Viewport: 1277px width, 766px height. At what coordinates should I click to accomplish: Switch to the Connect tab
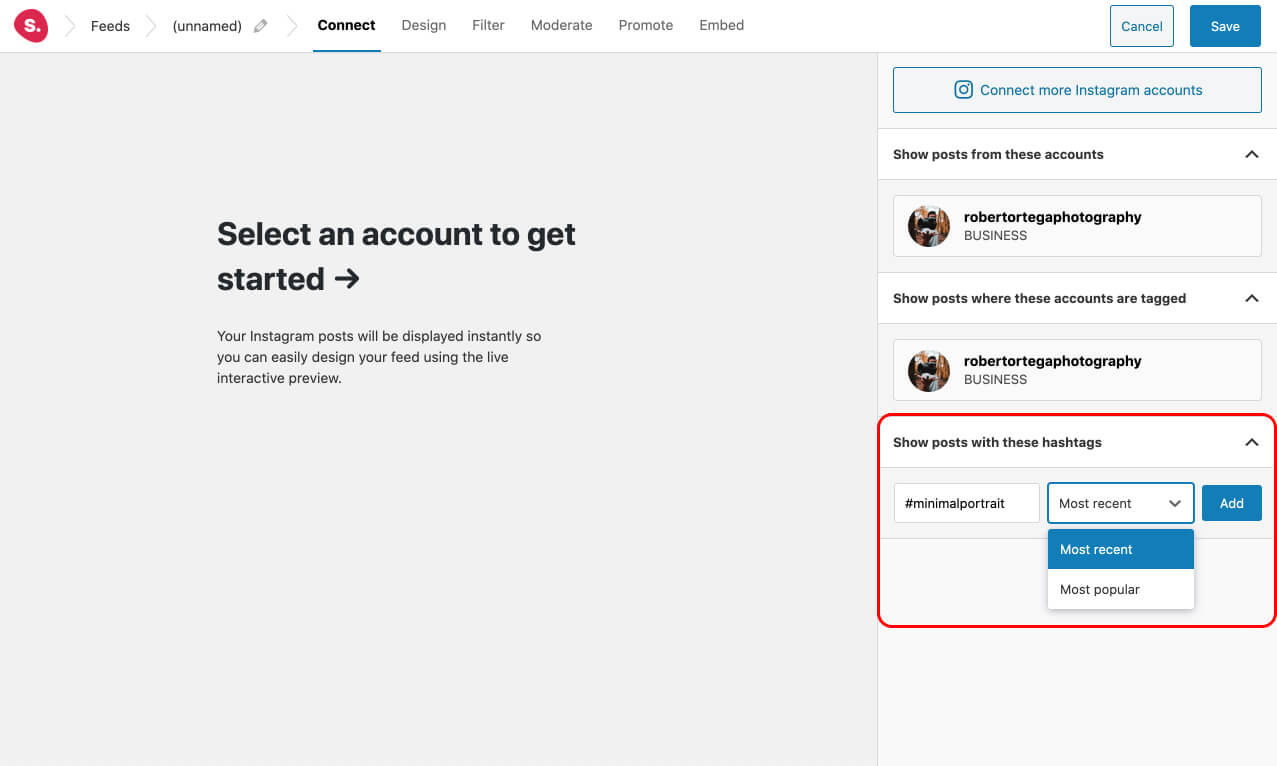click(347, 25)
